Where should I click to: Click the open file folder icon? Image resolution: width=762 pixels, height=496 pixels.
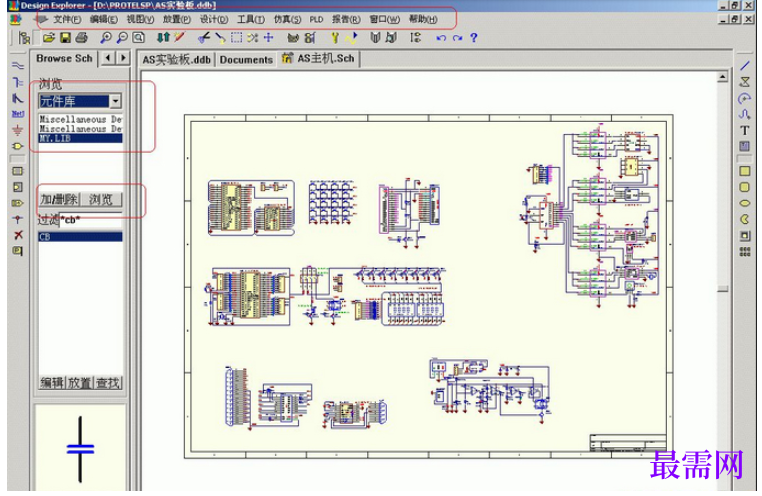click(x=49, y=37)
